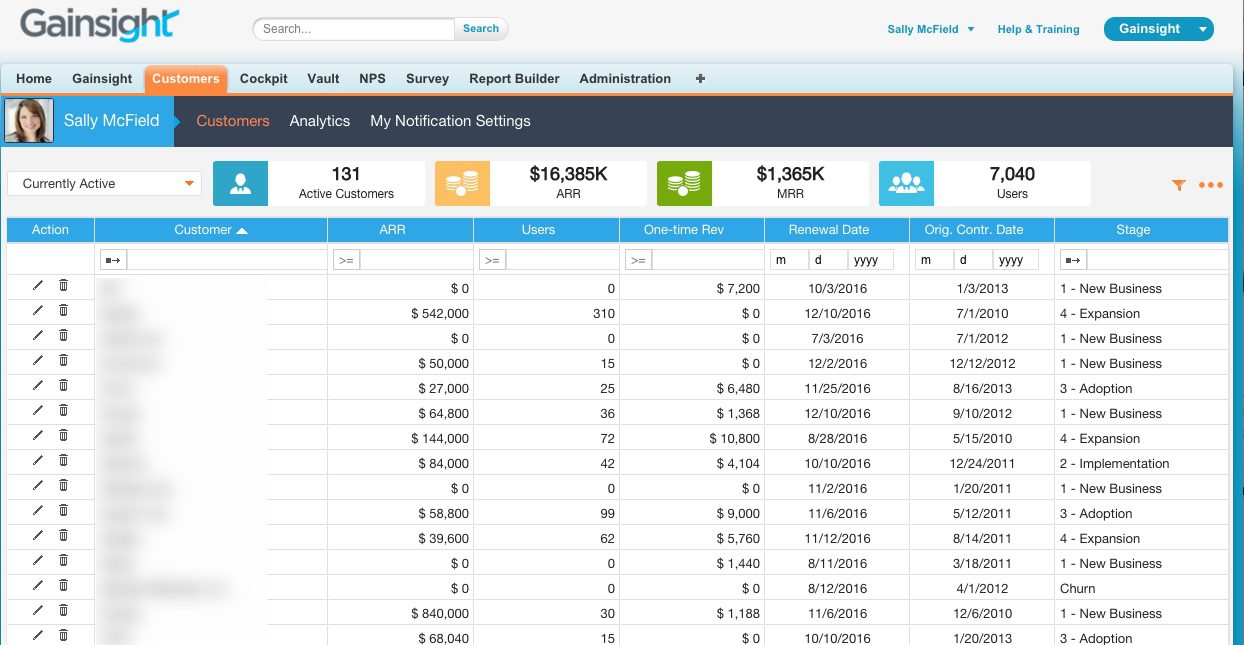Click the MRR green coins icon
This screenshot has width=1244, height=645.
point(684,183)
